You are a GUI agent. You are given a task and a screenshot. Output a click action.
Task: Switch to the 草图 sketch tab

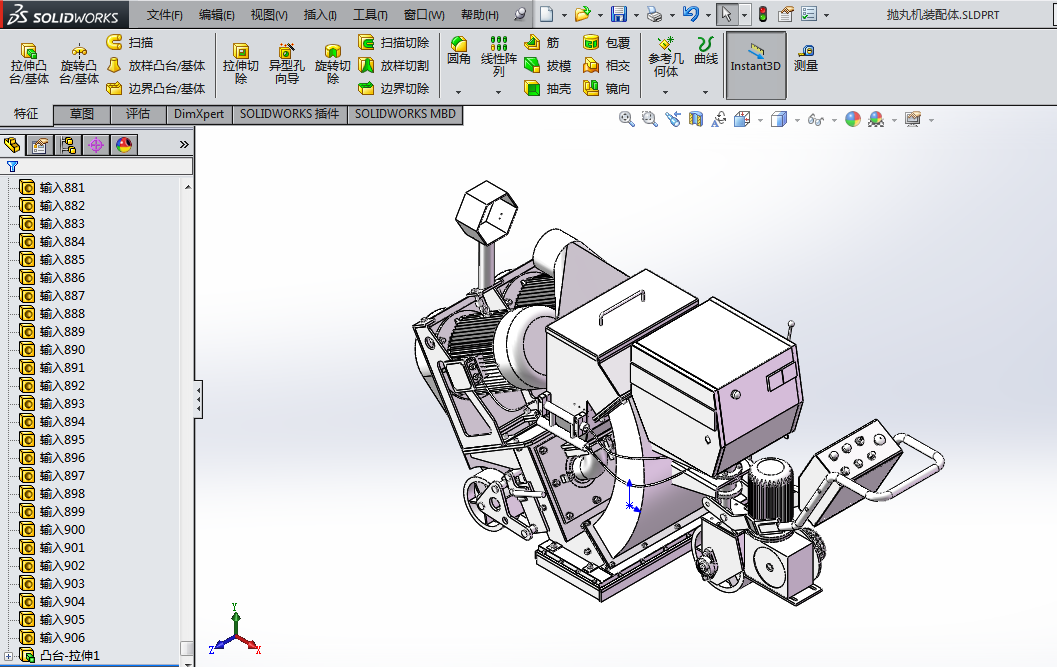pos(82,114)
